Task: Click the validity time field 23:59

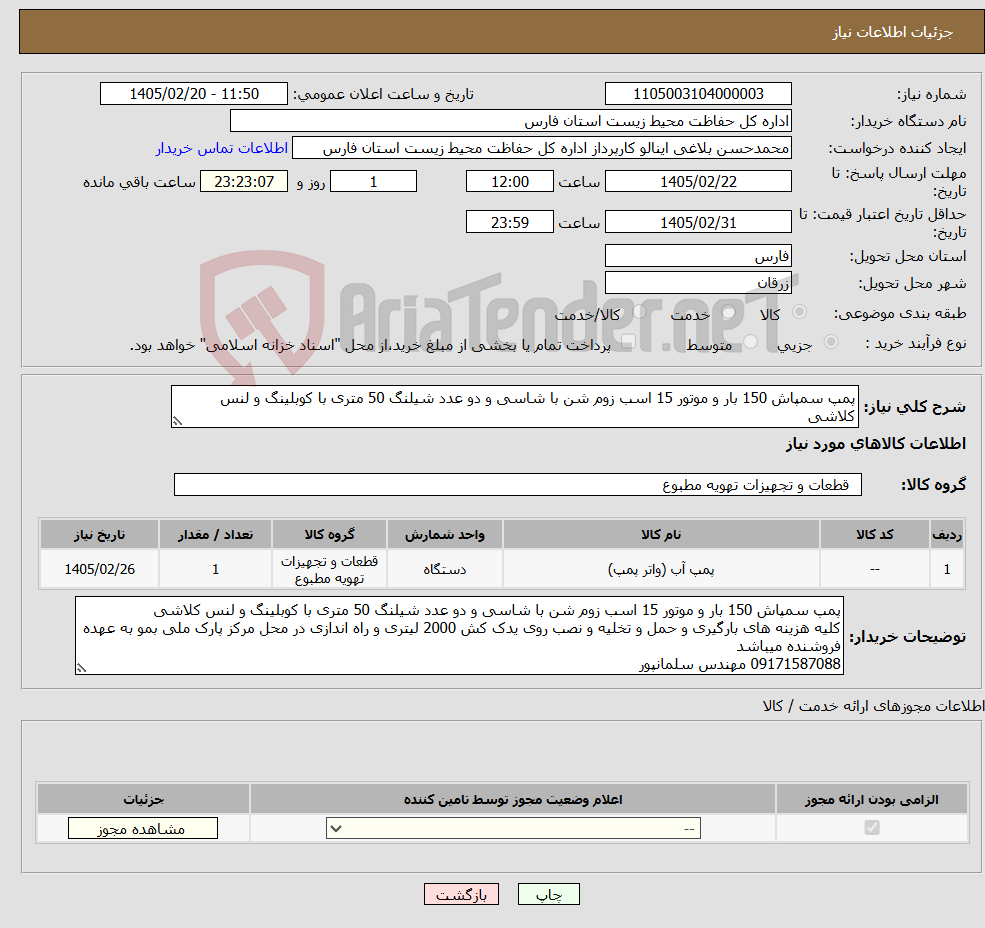Action: [509, 222]
